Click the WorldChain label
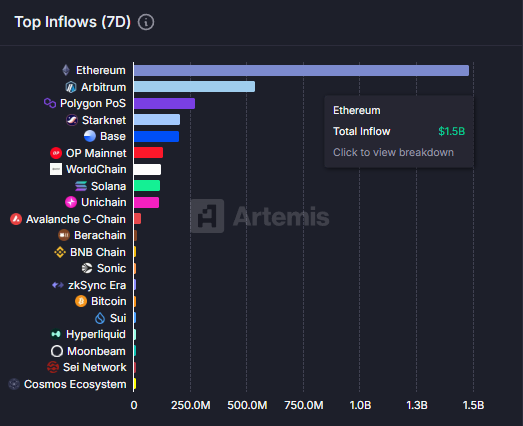The width and height of the screenshot is (523, 426). click(96, 169)
